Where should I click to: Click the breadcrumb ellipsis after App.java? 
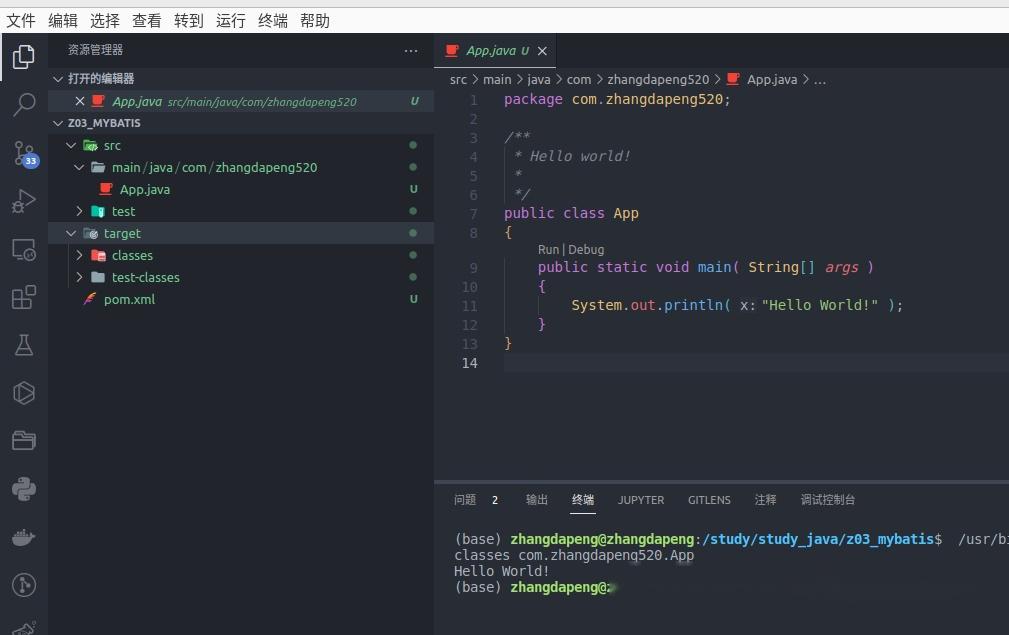[820, 80]
